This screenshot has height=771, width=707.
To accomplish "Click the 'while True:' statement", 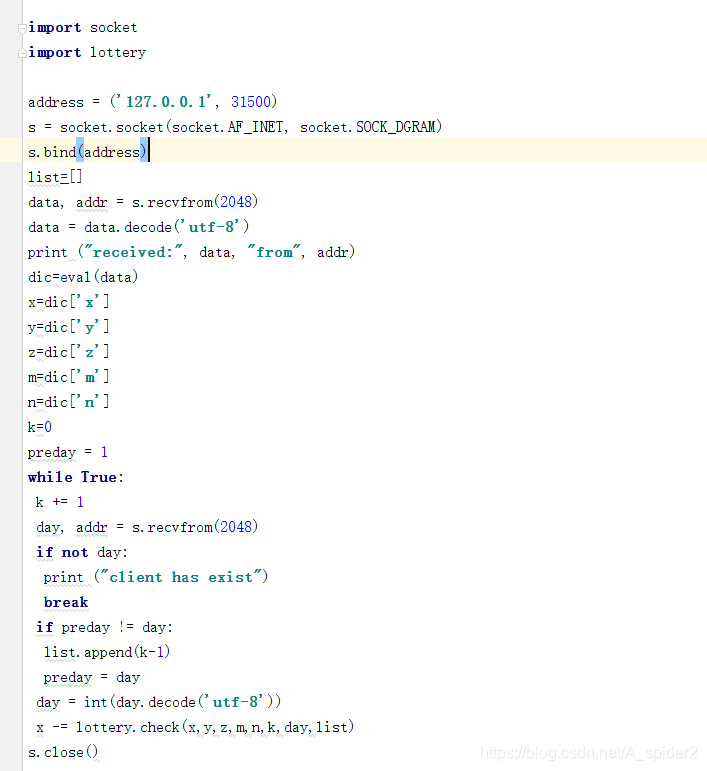I will [76, 477].
